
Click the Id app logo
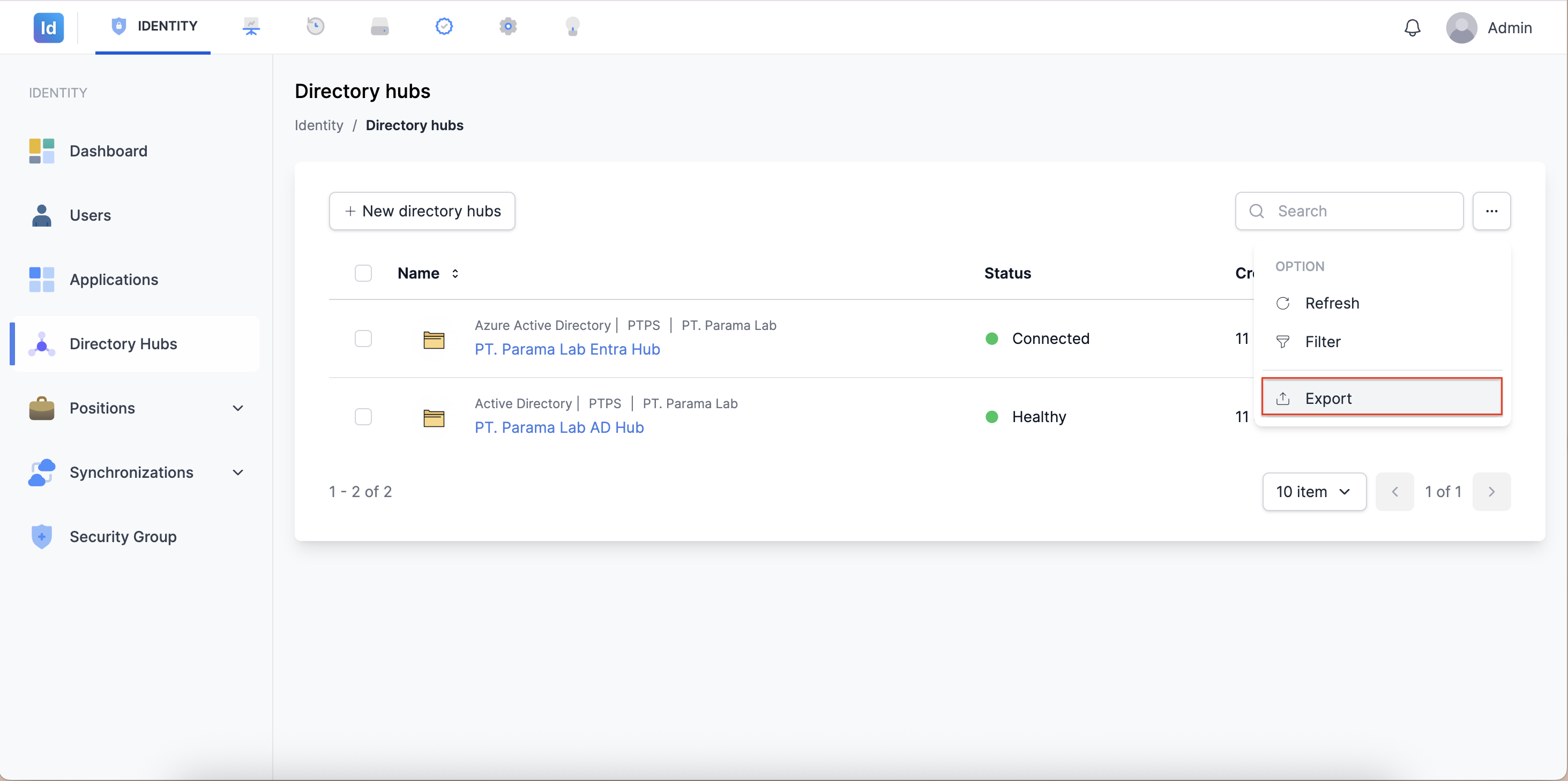pos(48,27)
